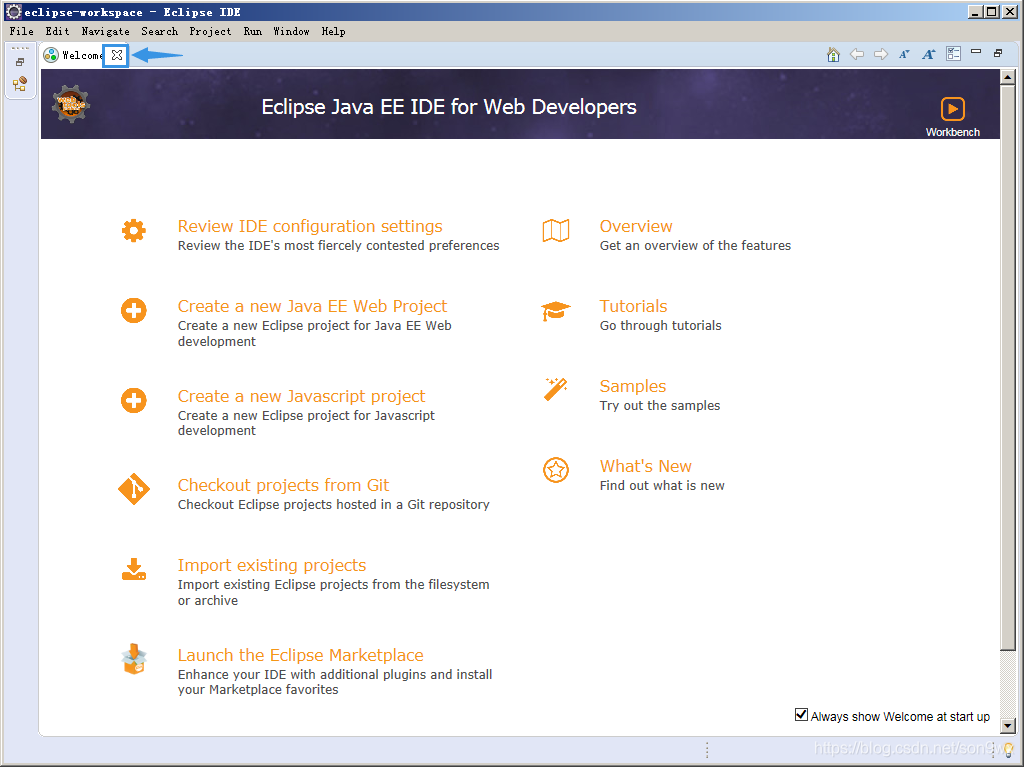Open the Overview link

coord(636,226)
